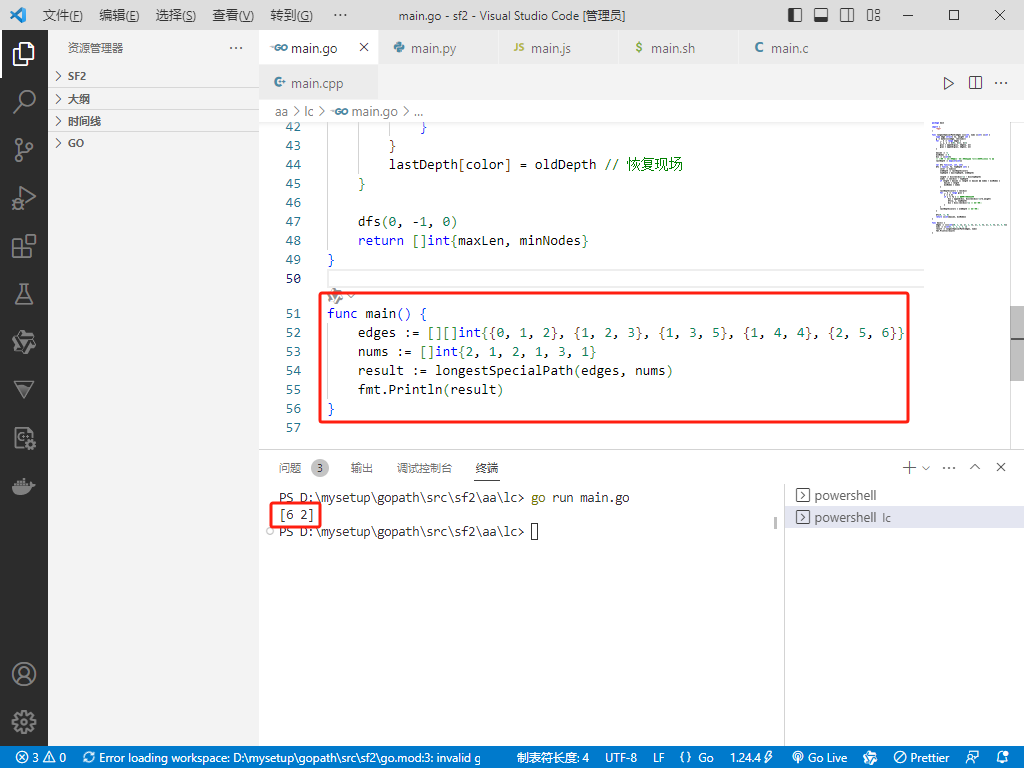Open Source Control view

[24, 150]
